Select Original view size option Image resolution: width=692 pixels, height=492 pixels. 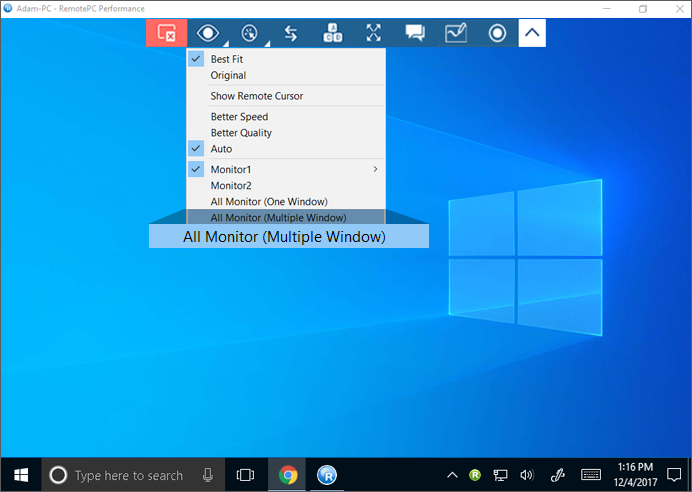pos(228,75)
